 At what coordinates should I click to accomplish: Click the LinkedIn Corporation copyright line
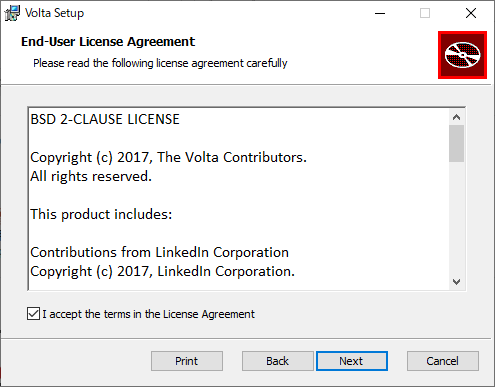coord(163,271)
